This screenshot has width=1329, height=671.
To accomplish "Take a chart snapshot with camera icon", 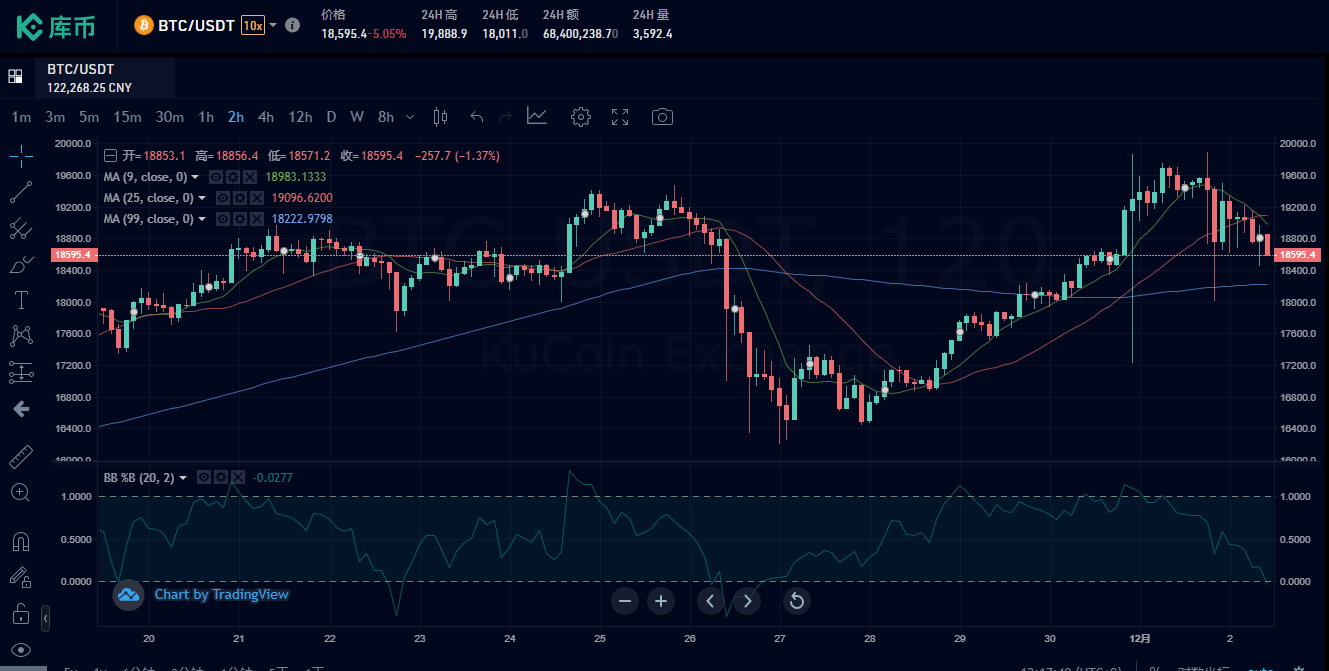I will 662,117.
